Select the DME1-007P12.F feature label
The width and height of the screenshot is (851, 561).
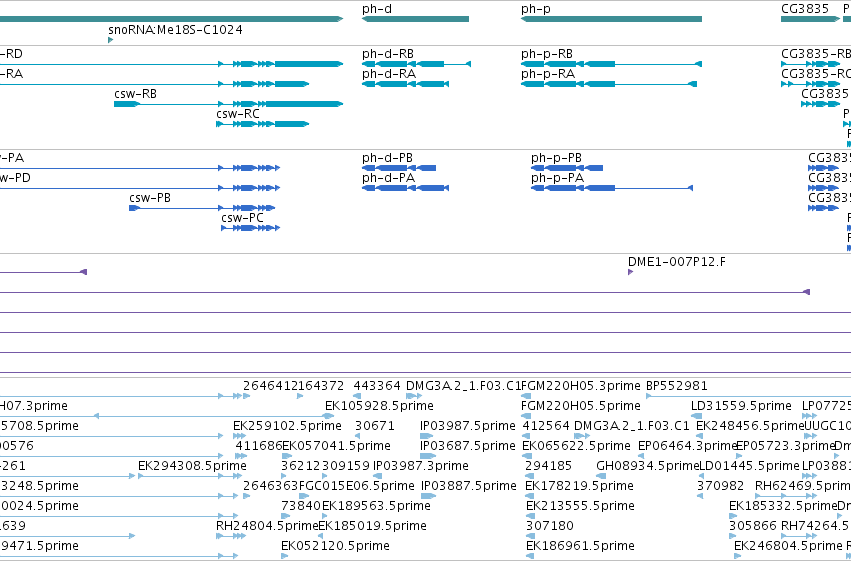click(676, 262)
